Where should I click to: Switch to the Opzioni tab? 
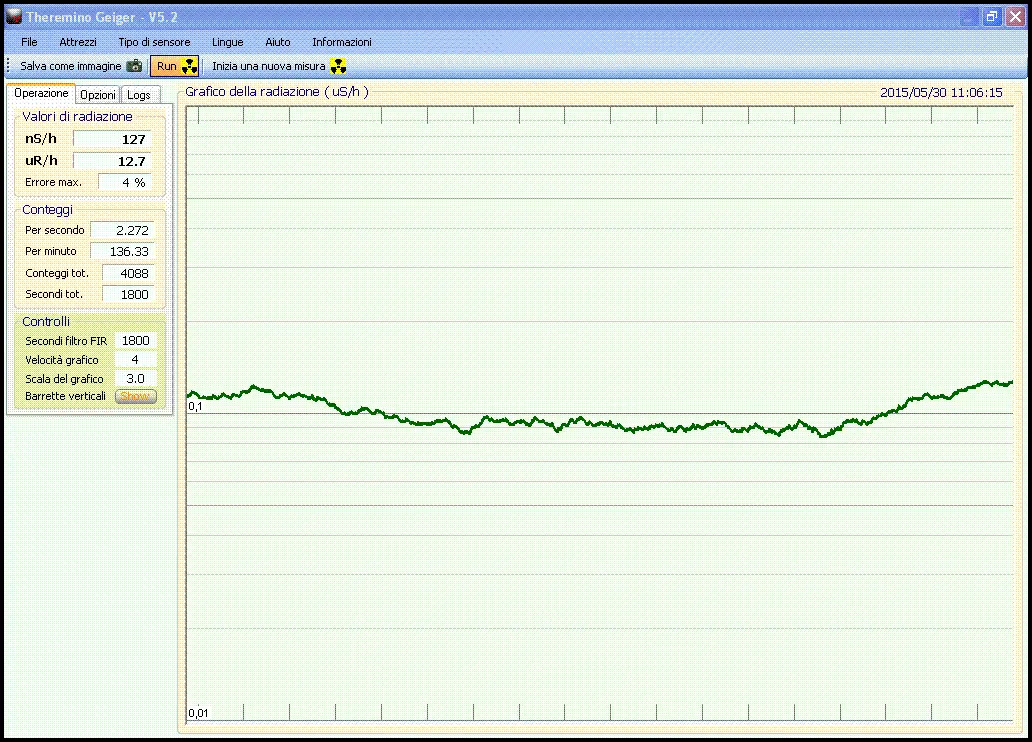pyautogui.click(x=98, y=95)
